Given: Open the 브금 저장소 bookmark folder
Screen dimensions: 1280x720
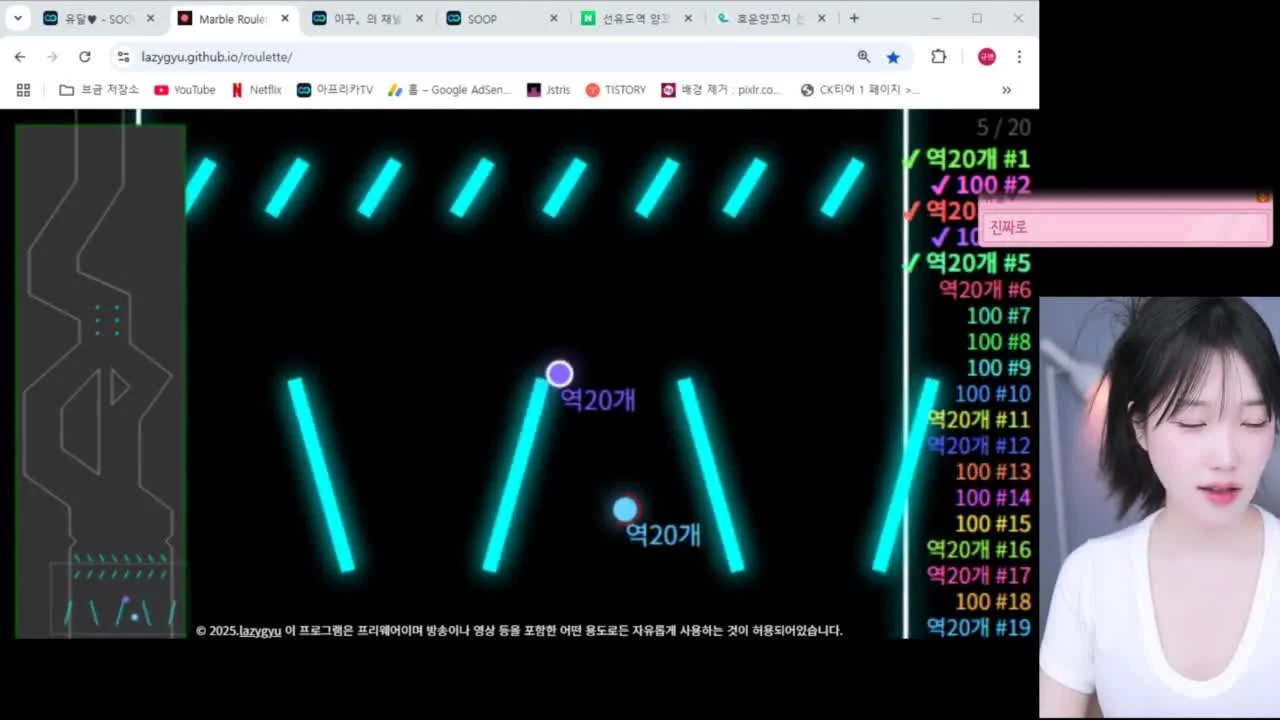Looking at the screenshot, I should tap(99, 90).
